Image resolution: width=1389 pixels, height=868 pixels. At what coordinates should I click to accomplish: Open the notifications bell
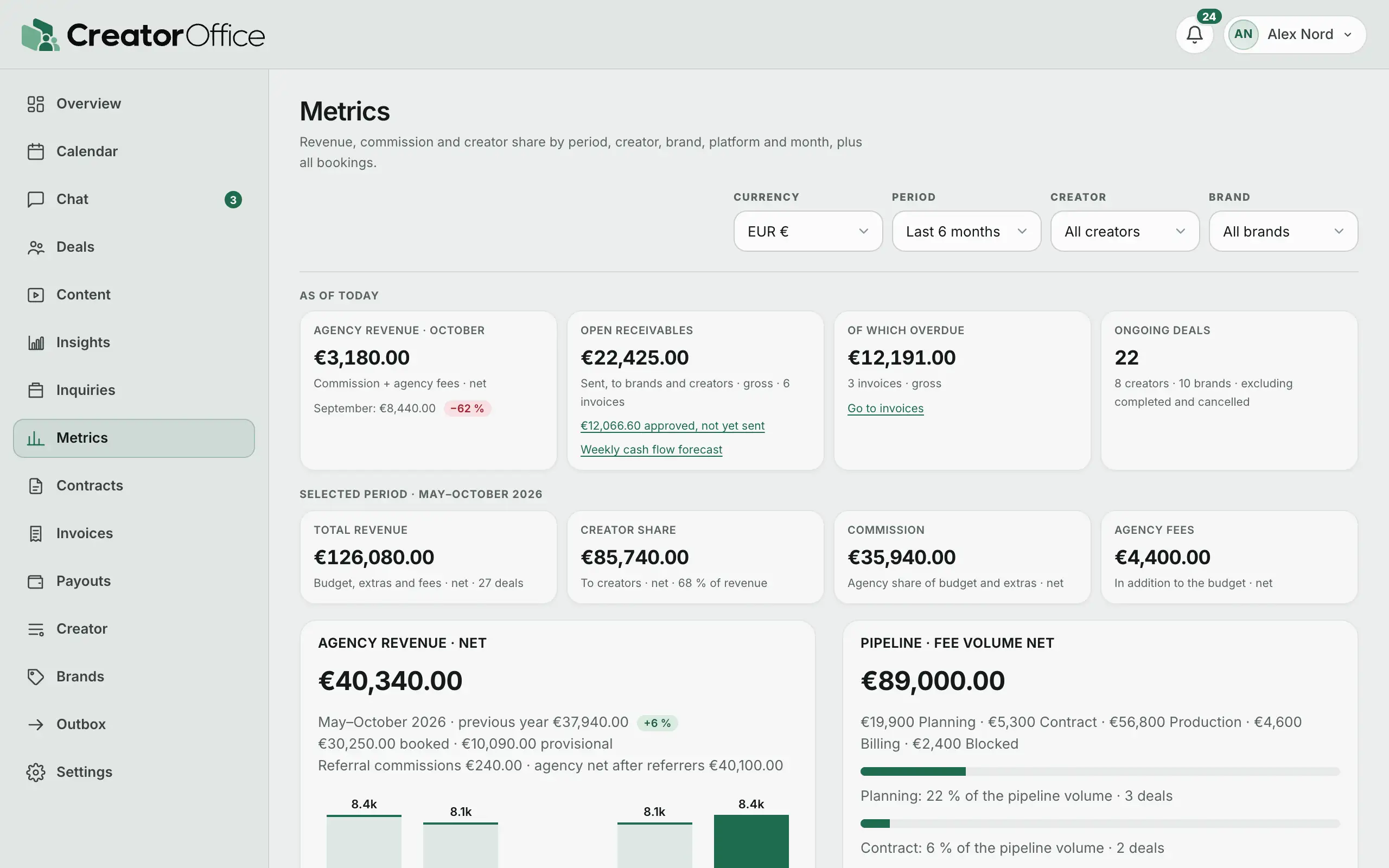click(1194, 34)
